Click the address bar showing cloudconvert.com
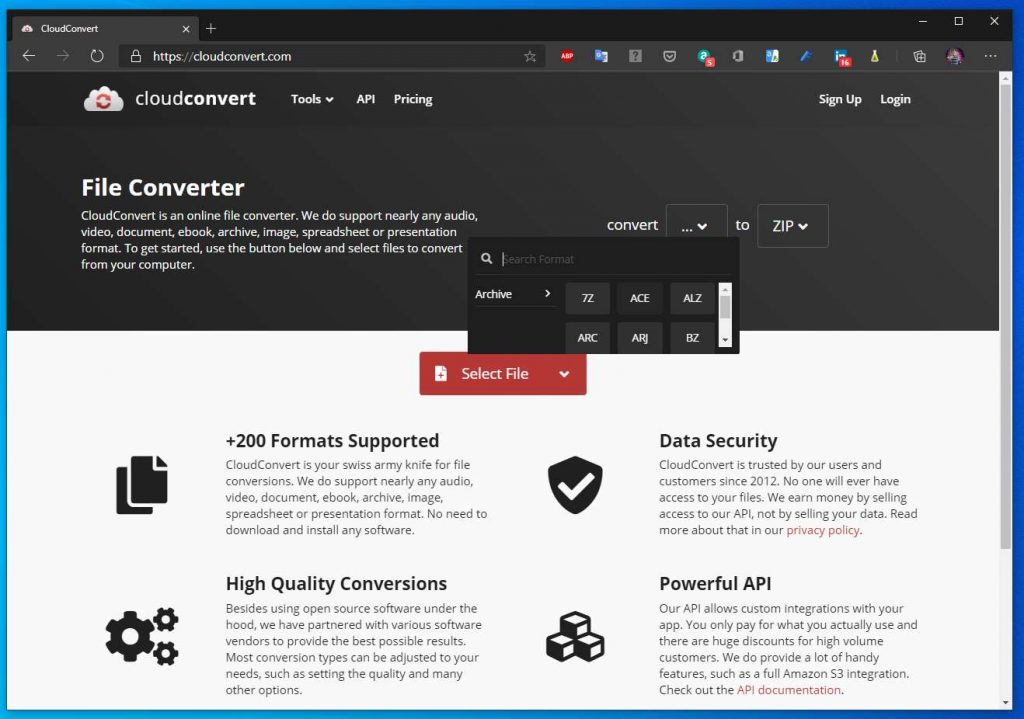 [x=333, y=56]
